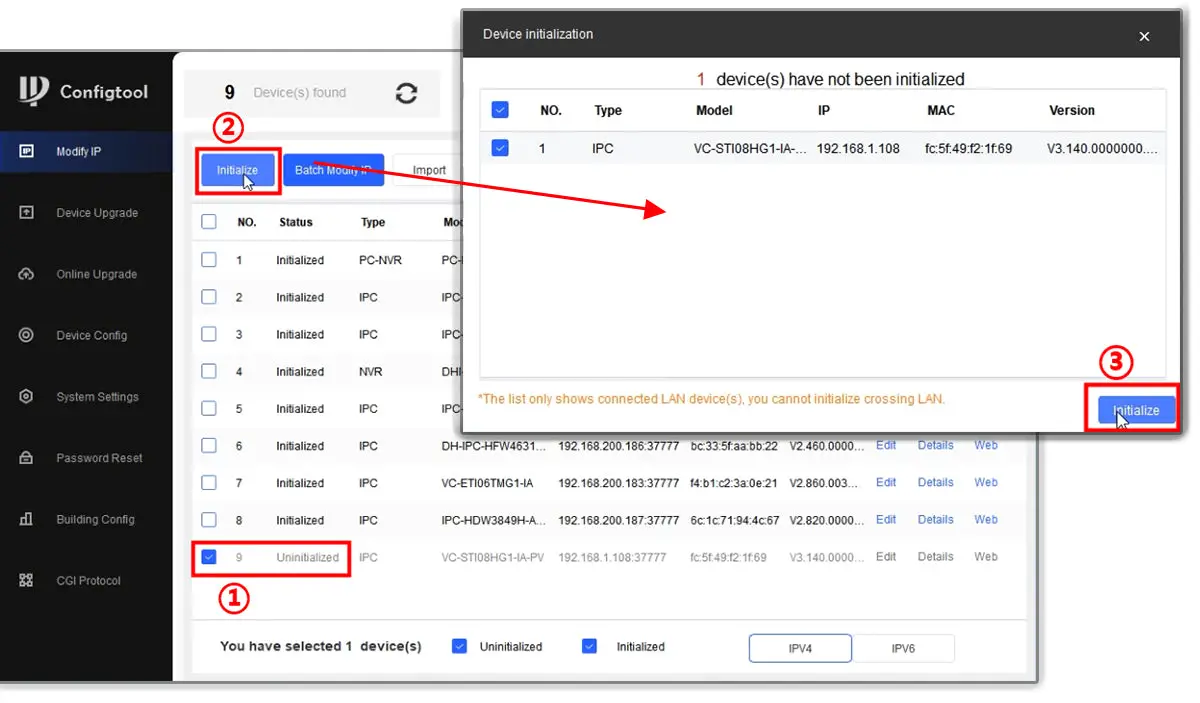Viewport: 1200px width, 703px height.
Task: Click MAC address fc:5f:49:f2:1f:69 in dialog
Action: pyautogui.click(x=970, y=148)
